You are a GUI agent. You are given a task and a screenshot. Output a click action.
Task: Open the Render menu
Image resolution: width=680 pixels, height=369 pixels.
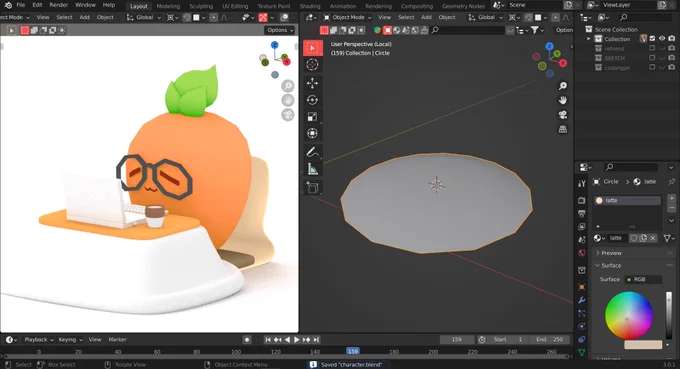click(x=59, y=5)
